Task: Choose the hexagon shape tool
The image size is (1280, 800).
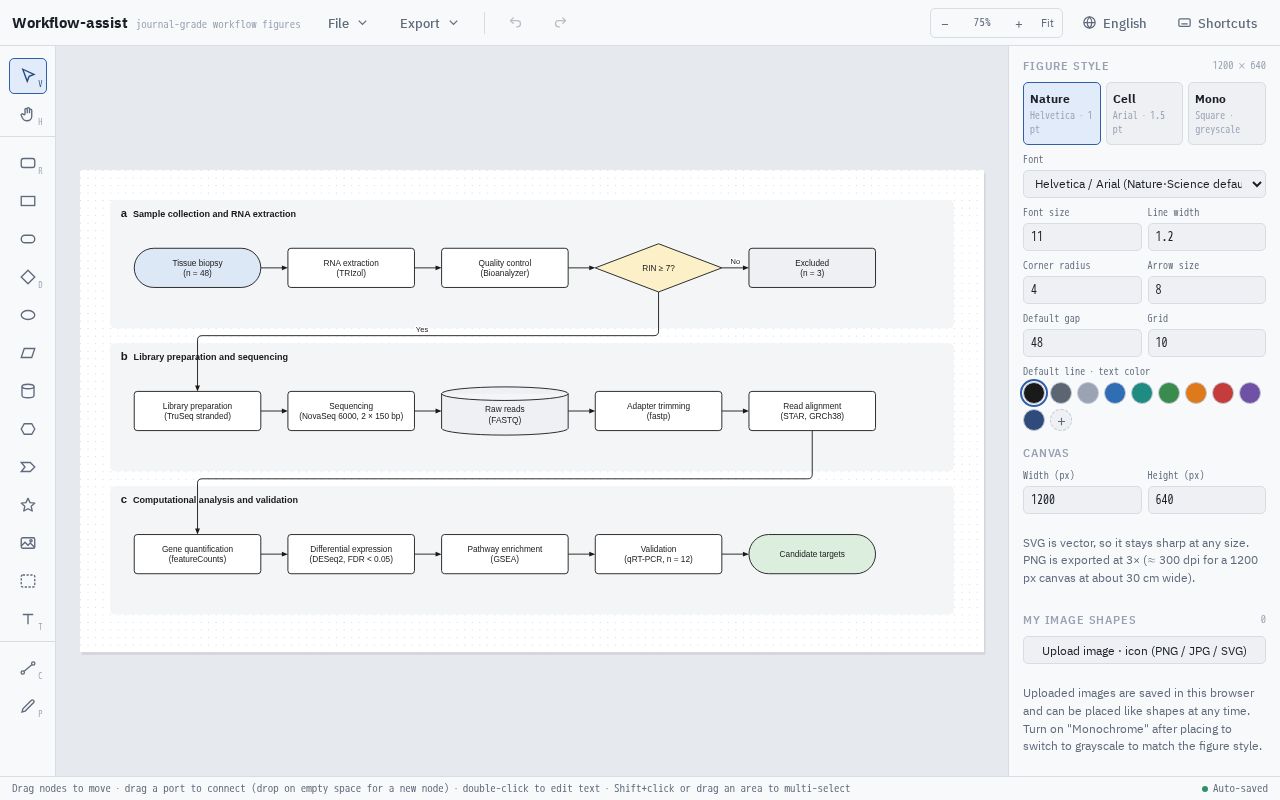Action: tap(28, 429)
